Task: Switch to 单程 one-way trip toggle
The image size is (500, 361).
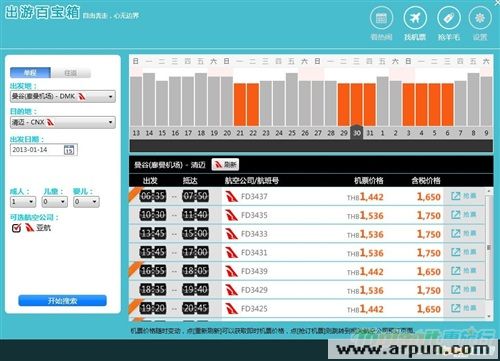Action: pyautogui.click(x=30, y=73)
